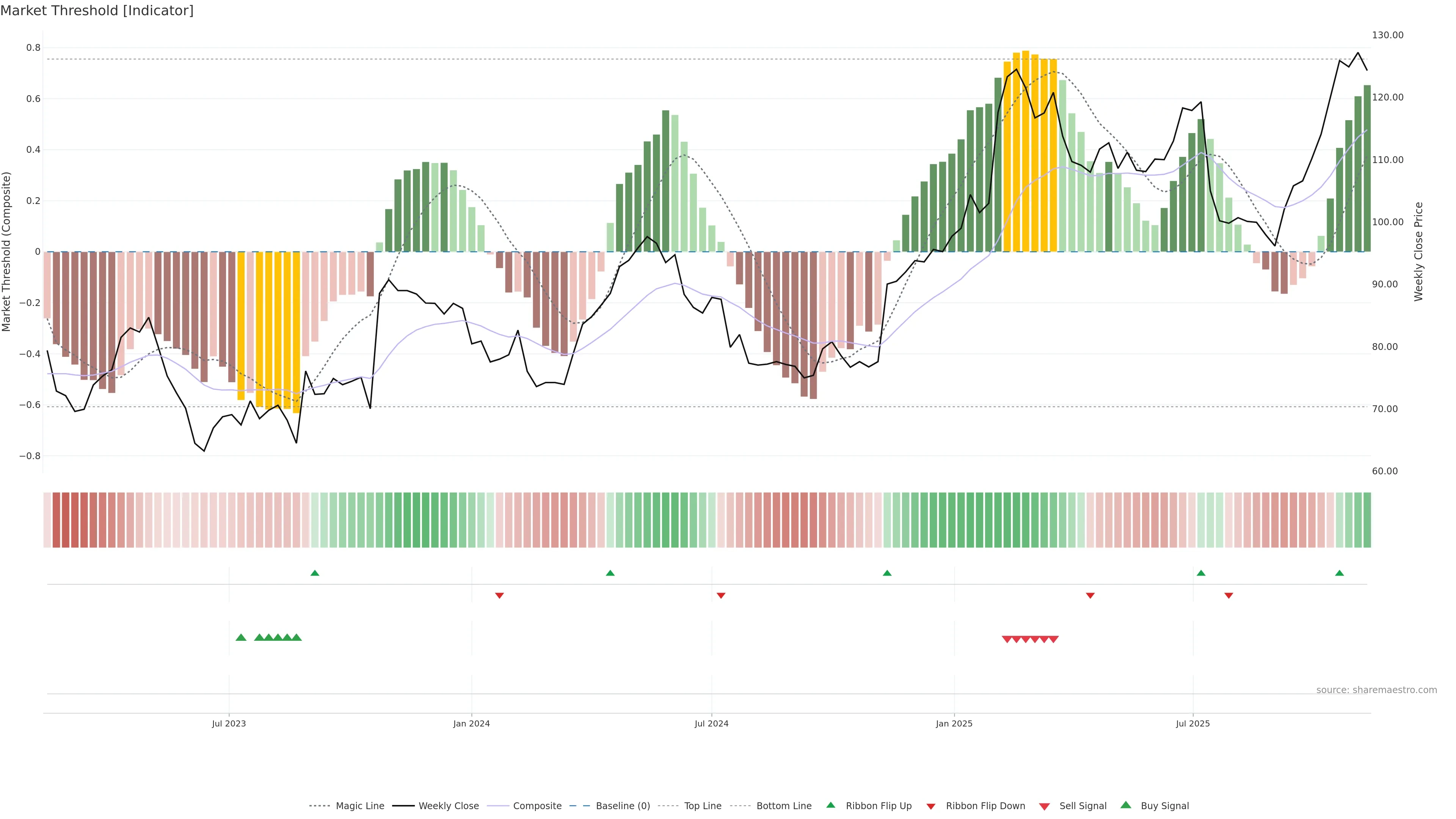Click Baseline (0) legend item
Image resolution: width=1456 pixels, height=819 pixels.
(623, 805)
